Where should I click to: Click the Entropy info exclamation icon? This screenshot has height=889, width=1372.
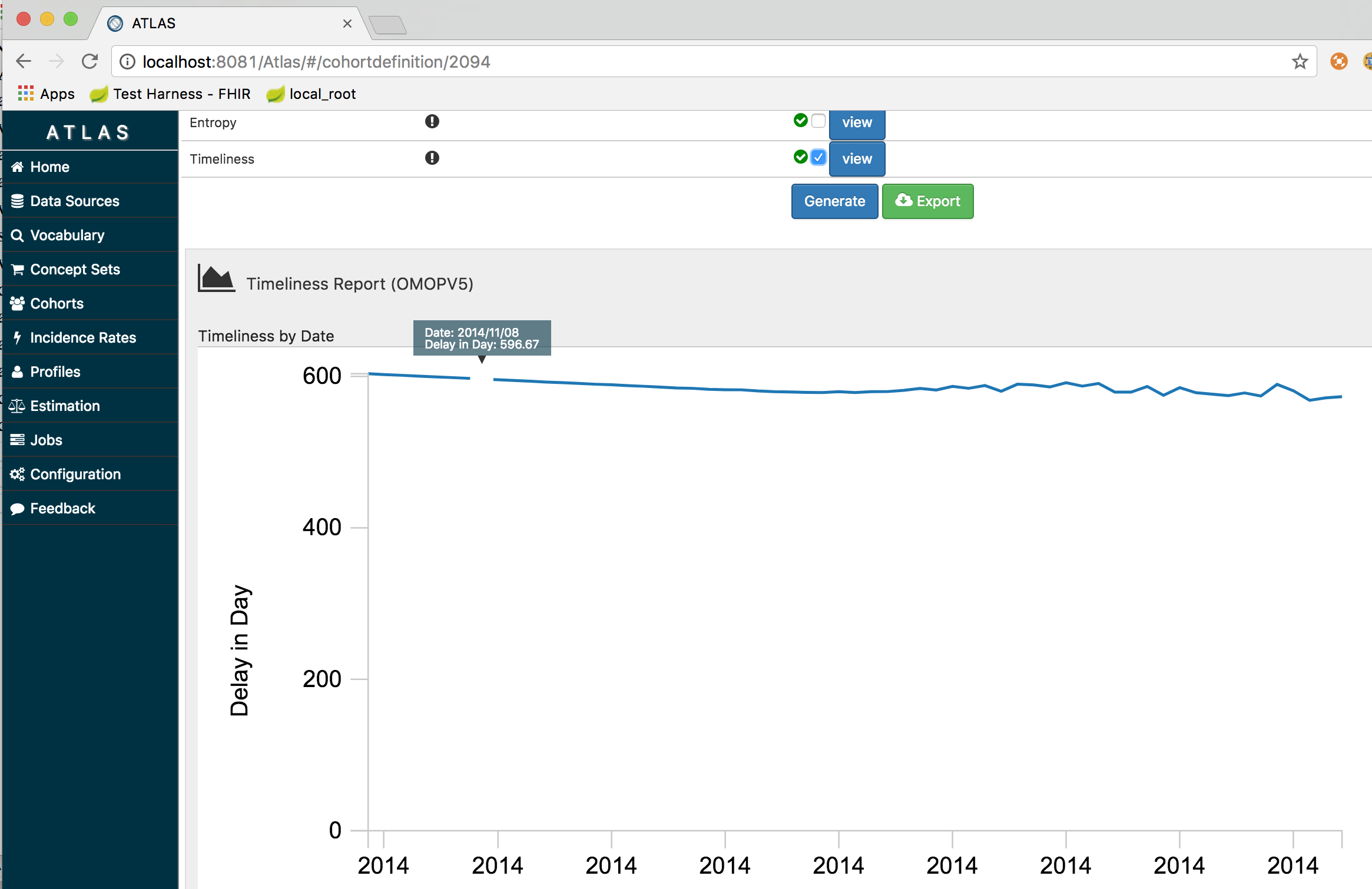point(432,122)
